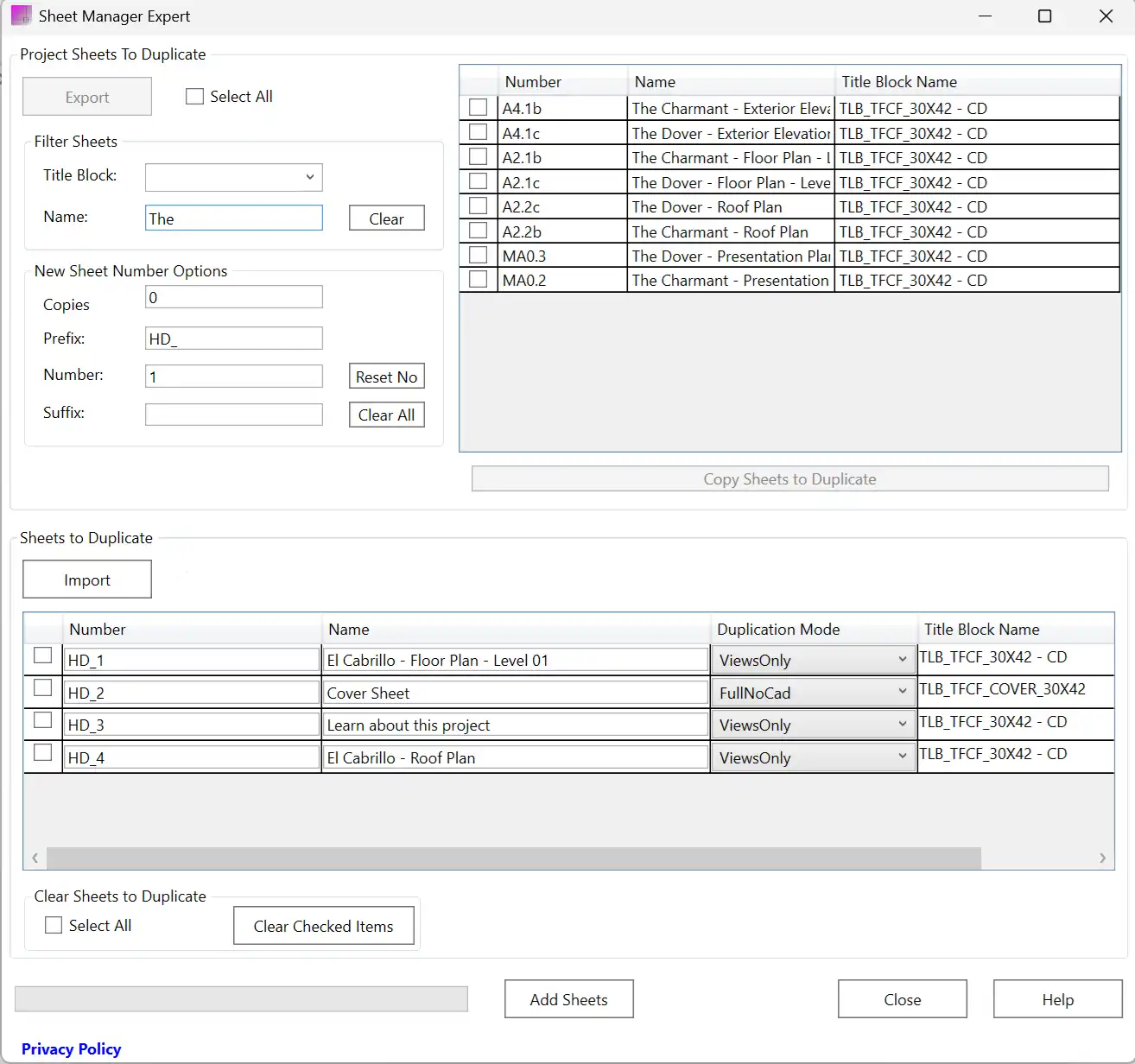Click the Import button

tap(87, 579)
